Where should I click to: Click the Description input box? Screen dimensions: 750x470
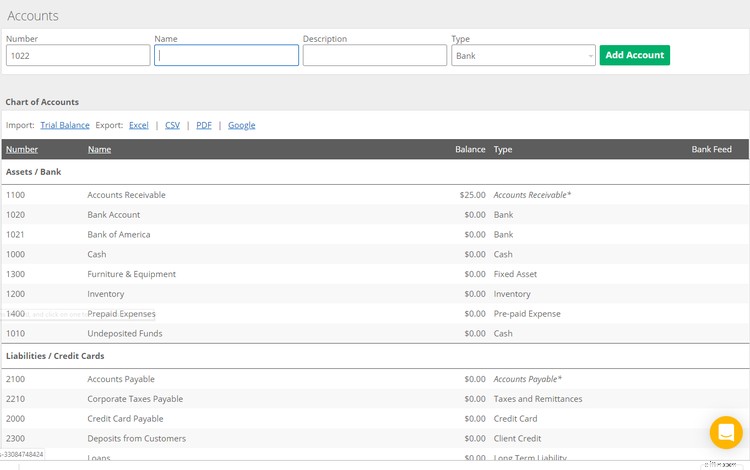[x=374, y=56]
